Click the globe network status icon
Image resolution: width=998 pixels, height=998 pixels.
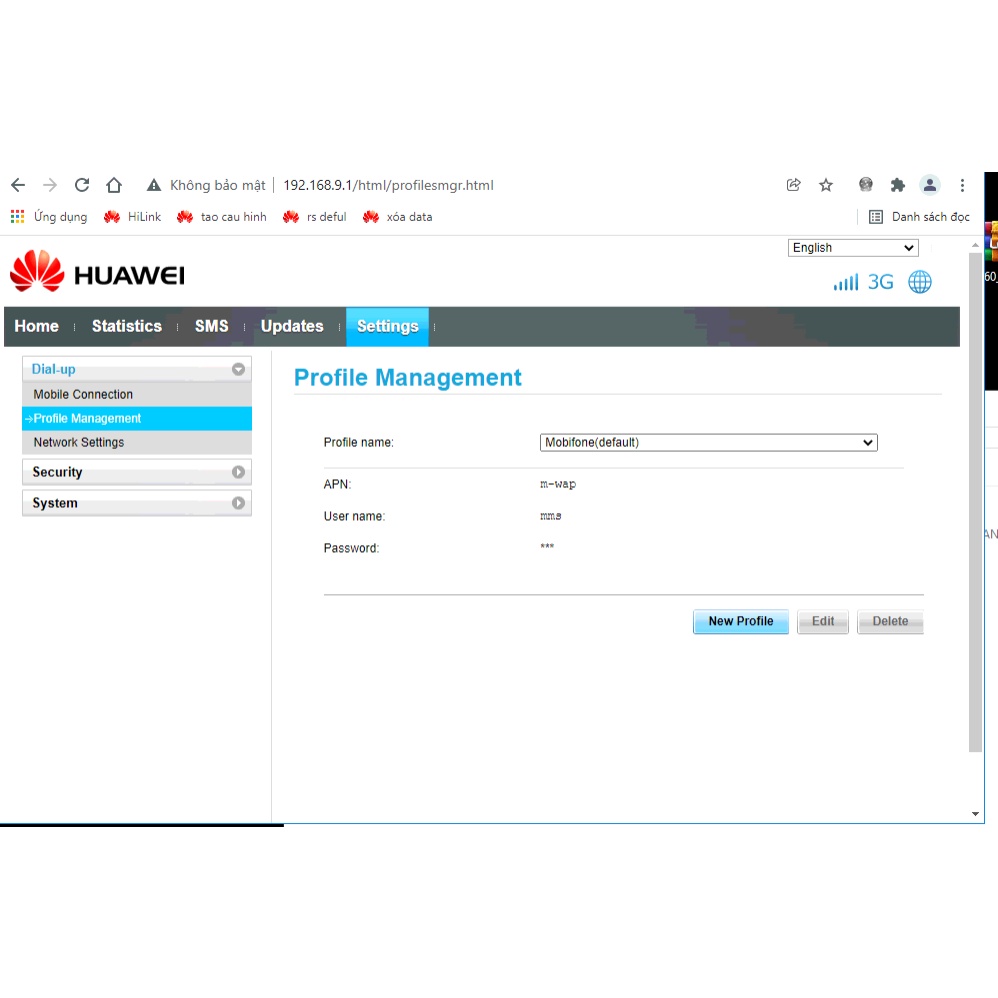(x=920, y=282)
